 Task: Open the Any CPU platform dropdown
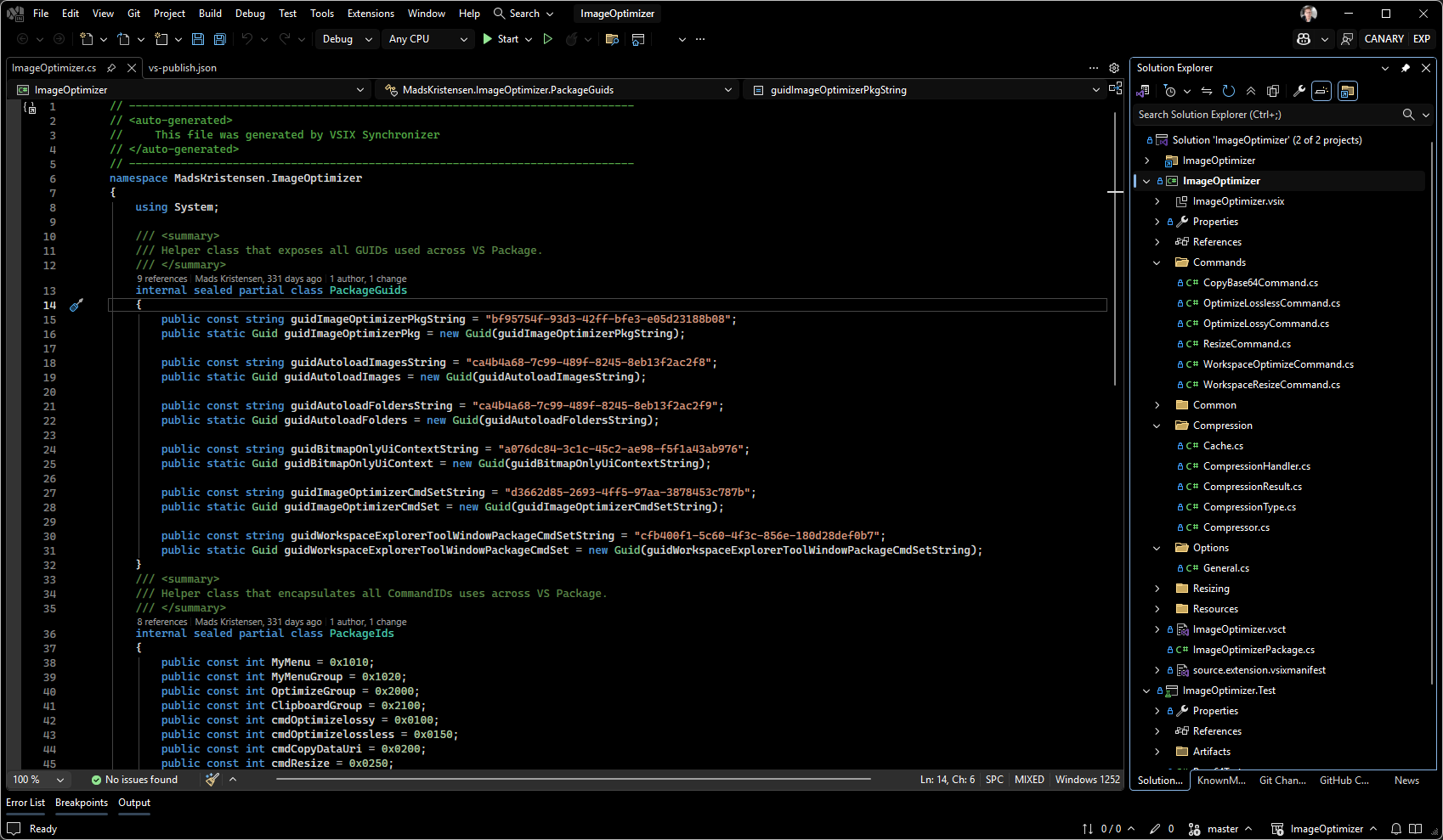click(x=427, y=39)
